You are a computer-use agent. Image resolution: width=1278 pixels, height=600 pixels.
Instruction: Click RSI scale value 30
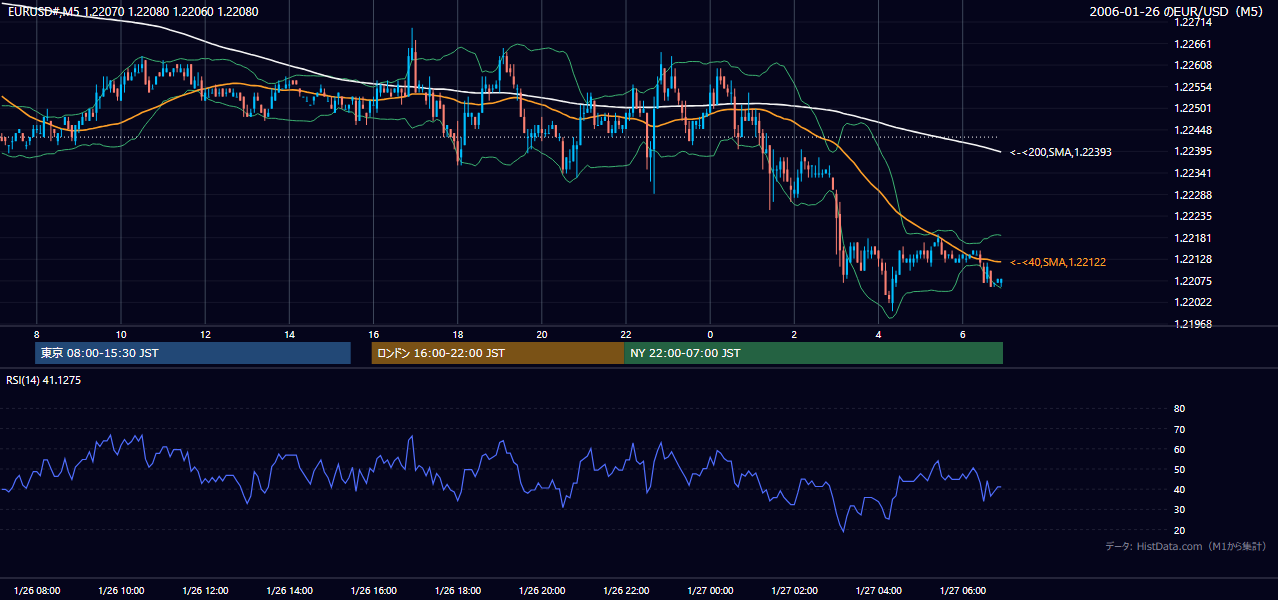(x=1179, y=510)
